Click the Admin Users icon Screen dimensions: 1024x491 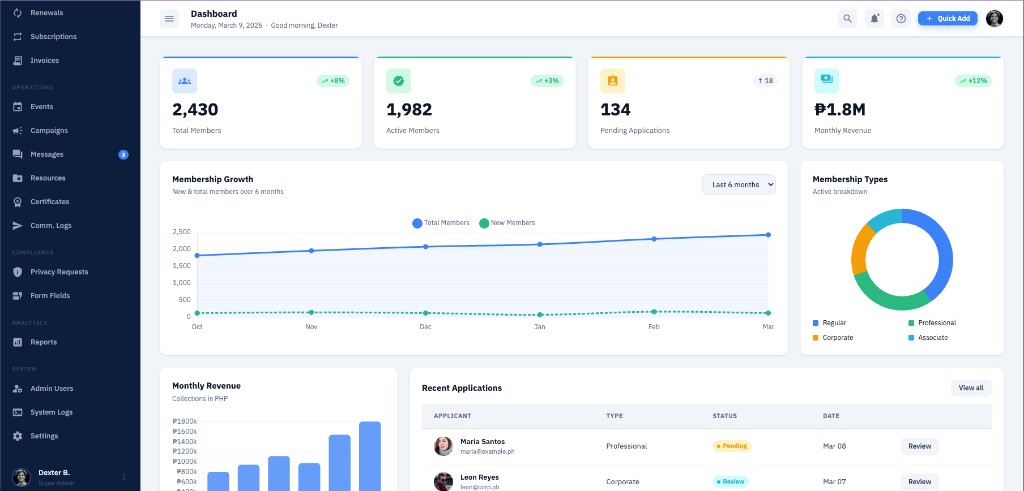(x=18, y=388)
